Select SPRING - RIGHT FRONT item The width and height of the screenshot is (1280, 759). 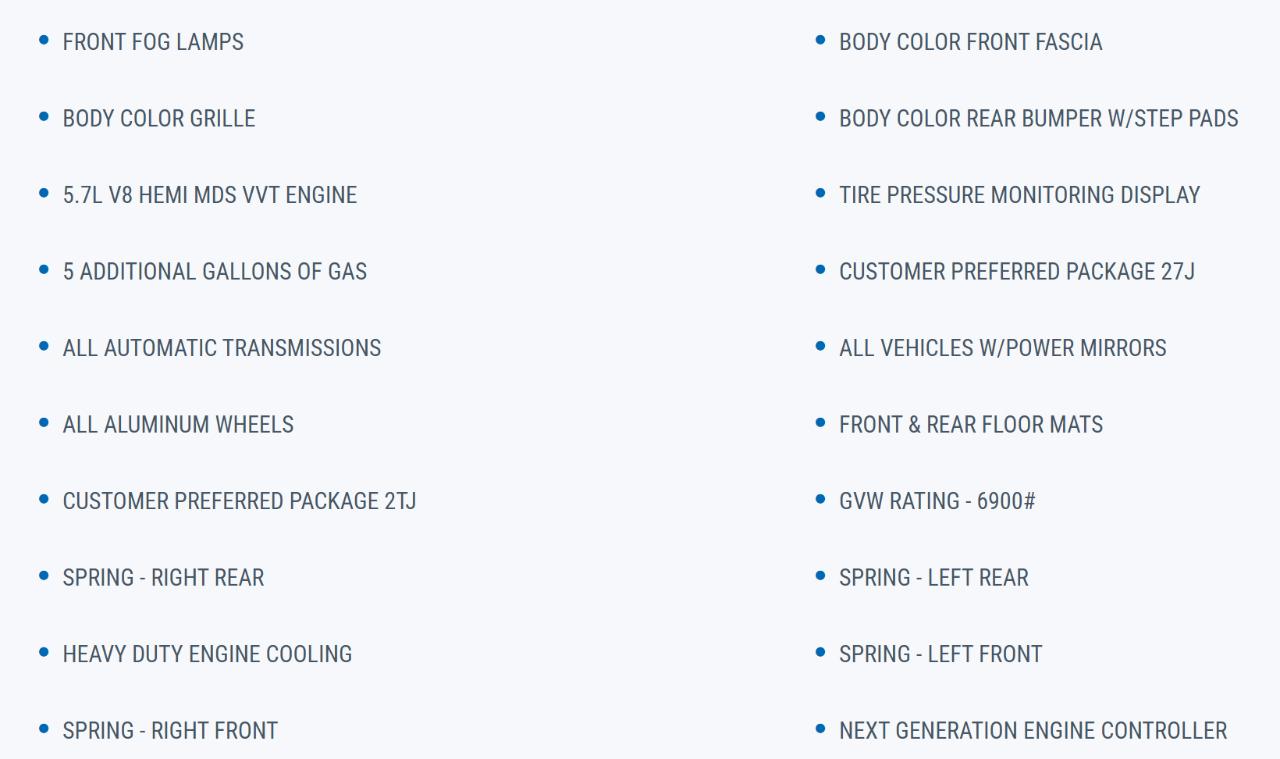point(170,730)
